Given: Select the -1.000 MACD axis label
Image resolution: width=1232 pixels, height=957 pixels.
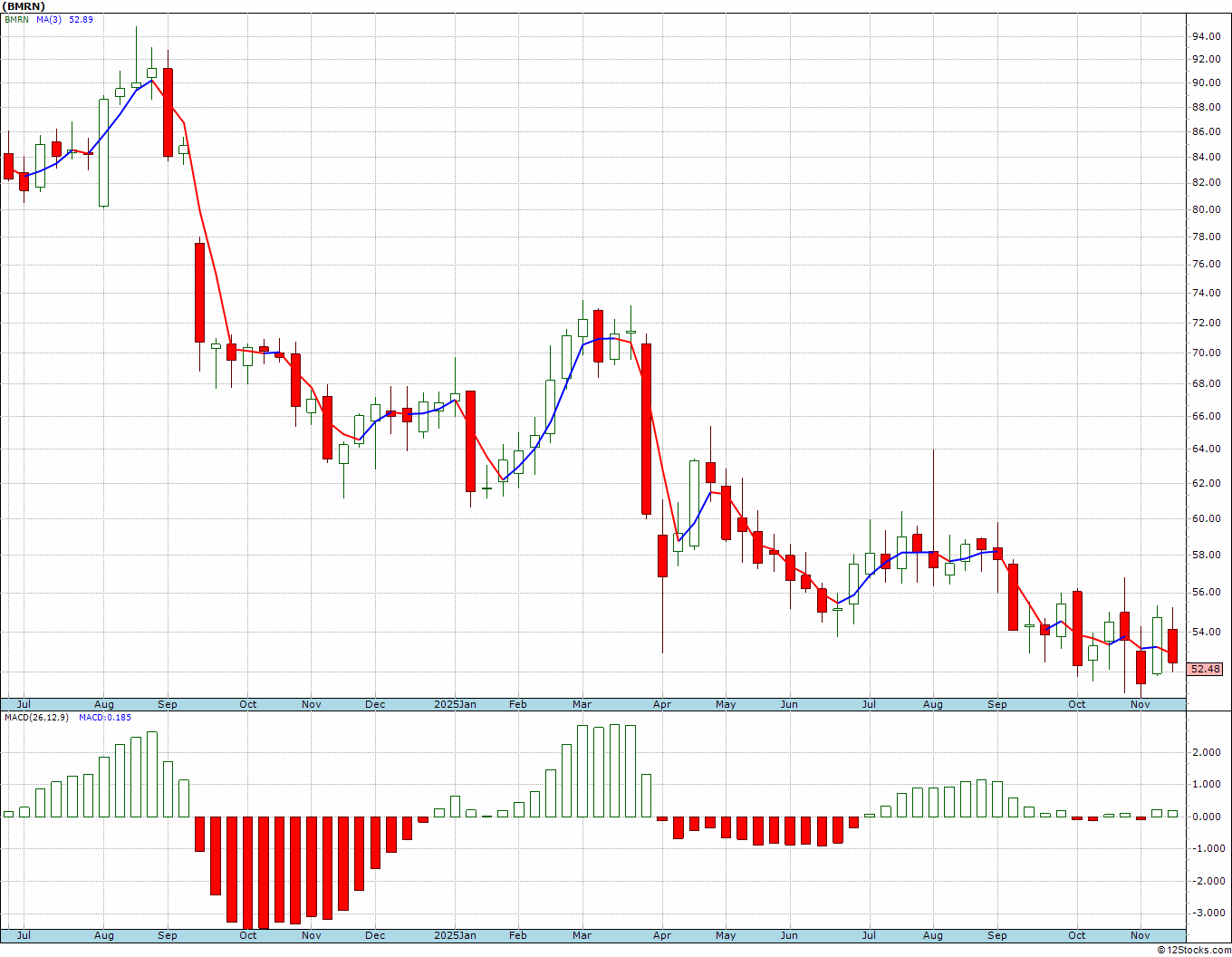Looking at the screenshot, I should (x=1208, y=849).
